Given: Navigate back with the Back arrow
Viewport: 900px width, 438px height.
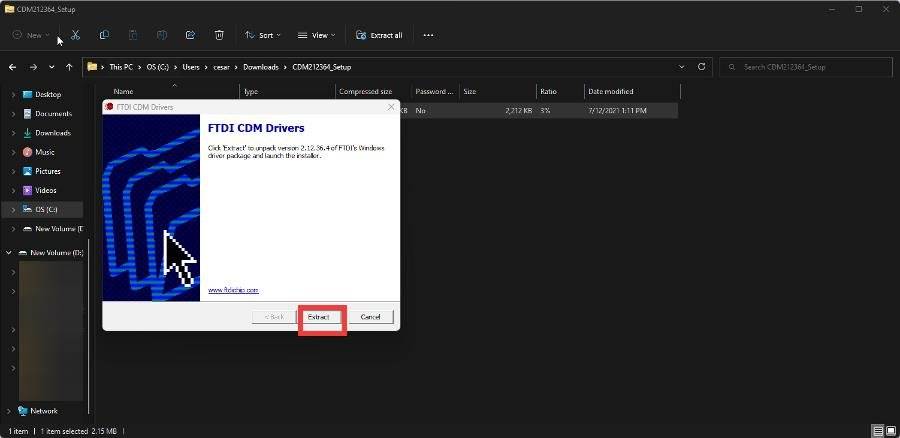Looking at the screenshot, I should click(x=13, y=67).
